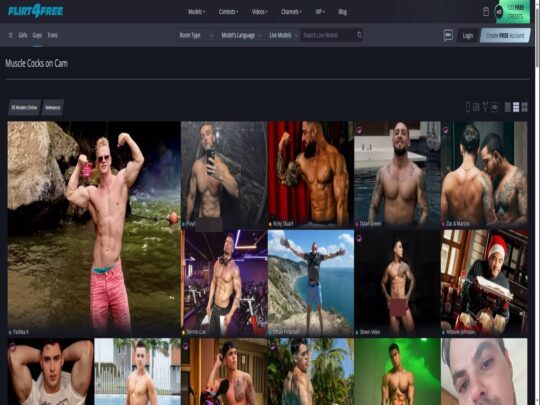Toggle the mobile phone filter icon
This screenshot has width=540, height=405.
click(x=467, y=107)
